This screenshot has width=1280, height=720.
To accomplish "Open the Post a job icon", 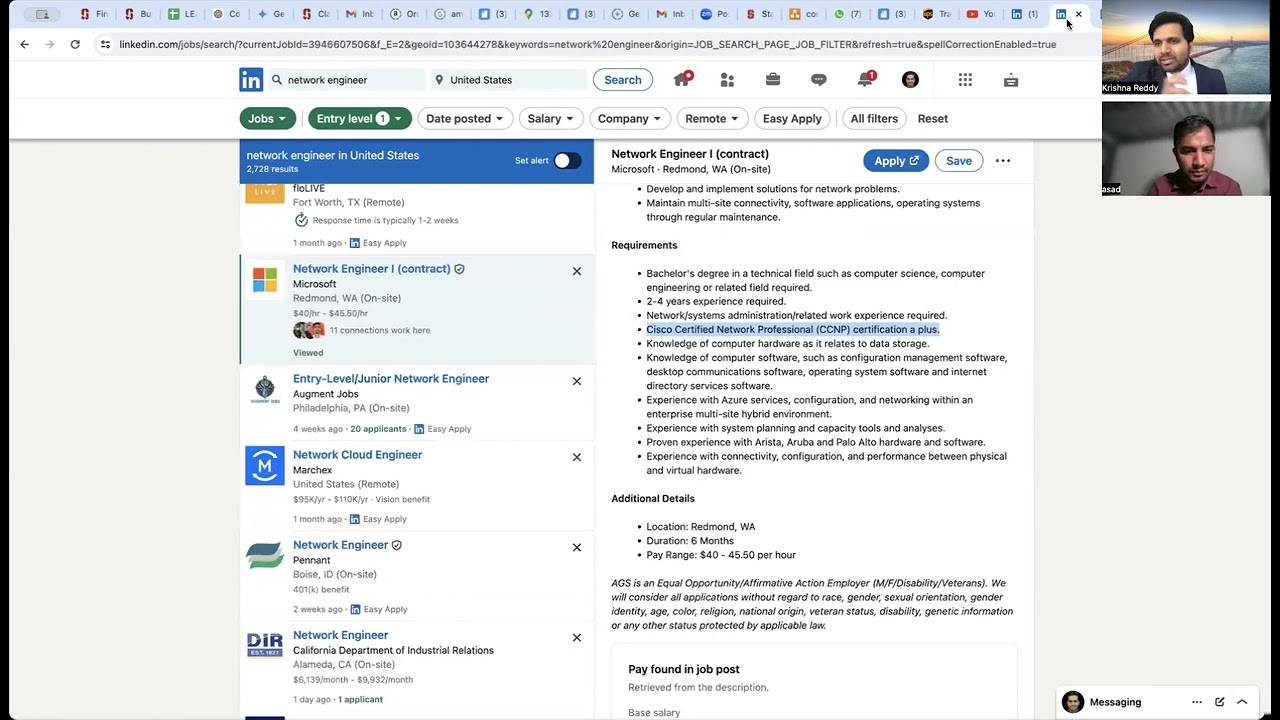I will 1011,80.
